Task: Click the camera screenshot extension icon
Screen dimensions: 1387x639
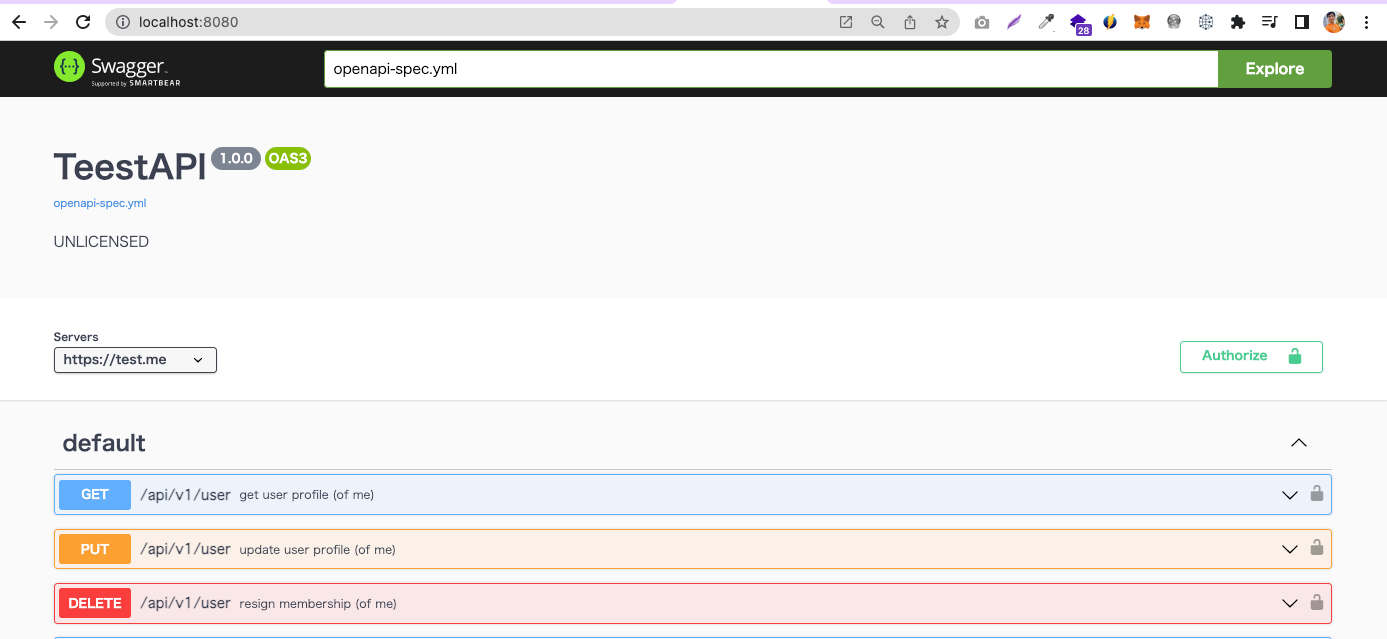Action: tap(981, 22)
